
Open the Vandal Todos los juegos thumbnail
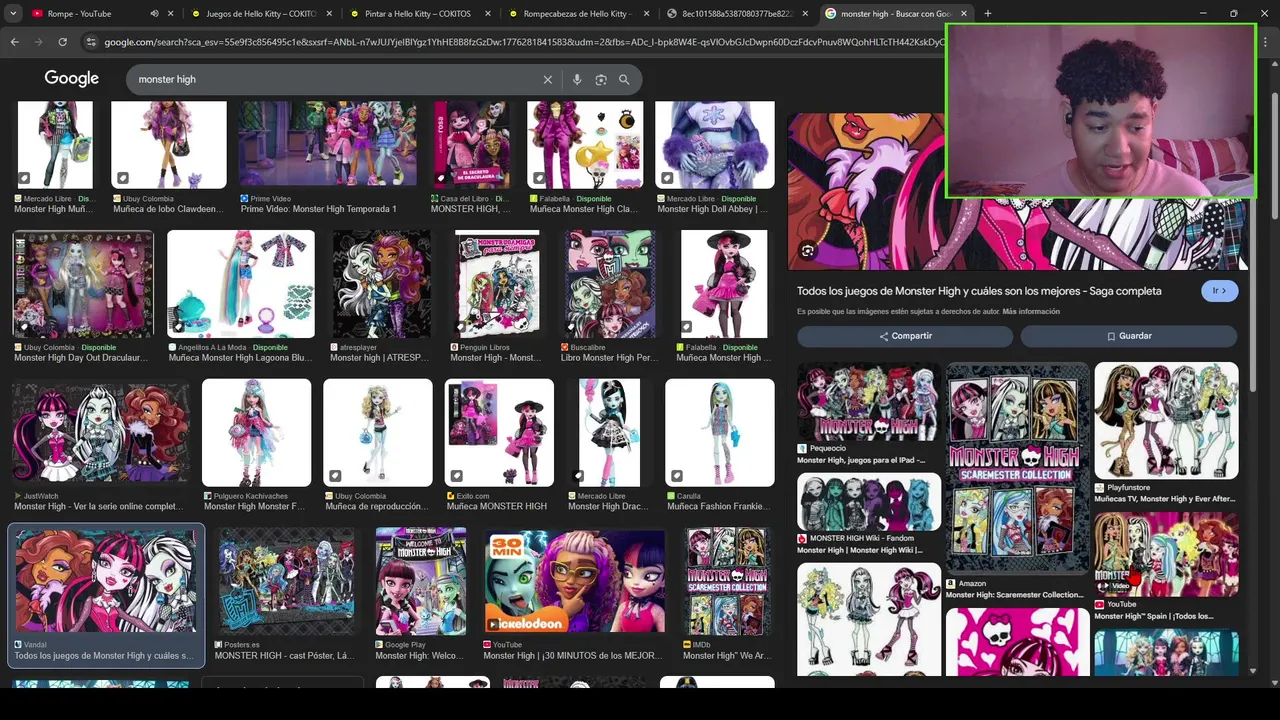(106, 582)
